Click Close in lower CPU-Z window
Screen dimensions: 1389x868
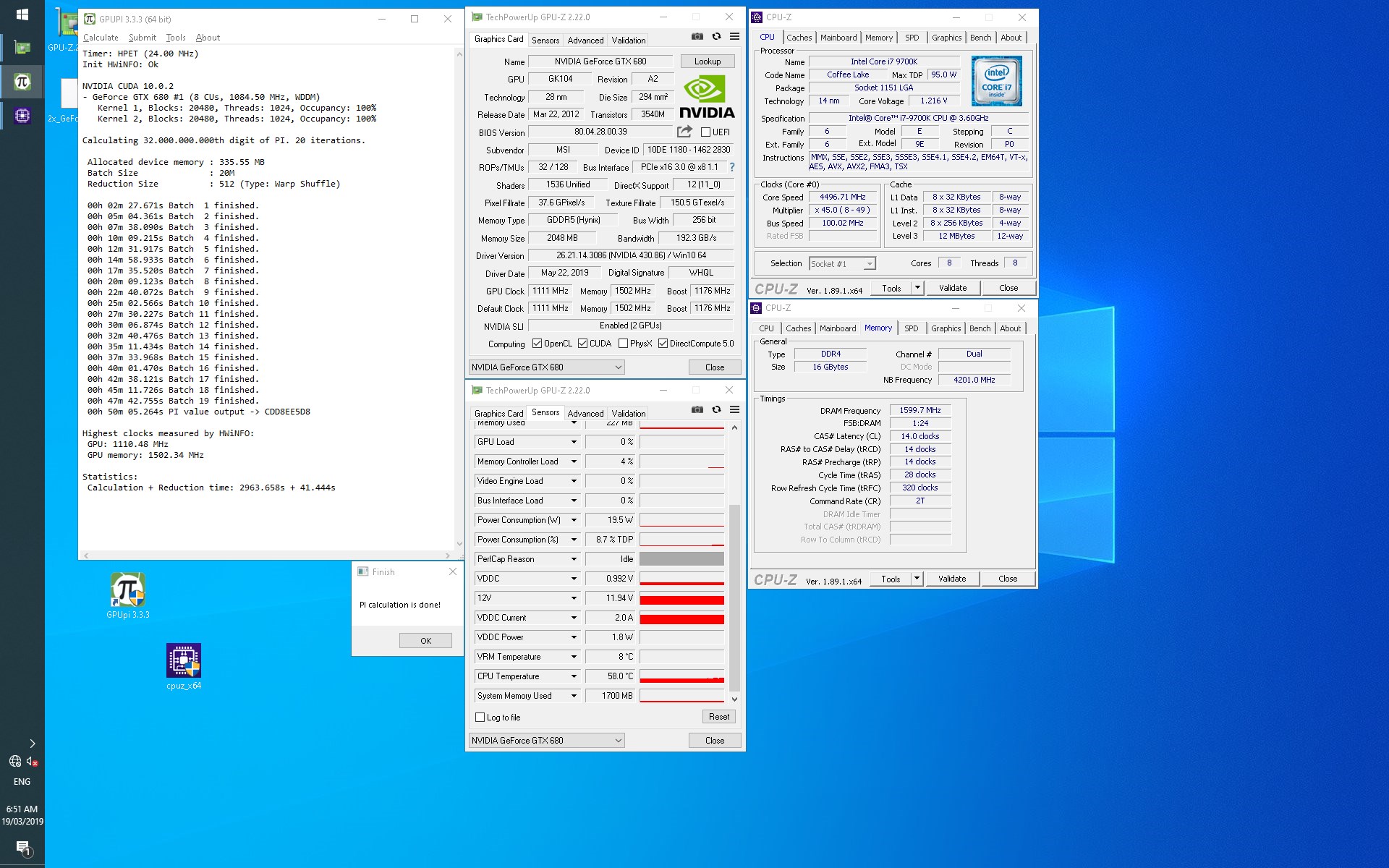1008,579
